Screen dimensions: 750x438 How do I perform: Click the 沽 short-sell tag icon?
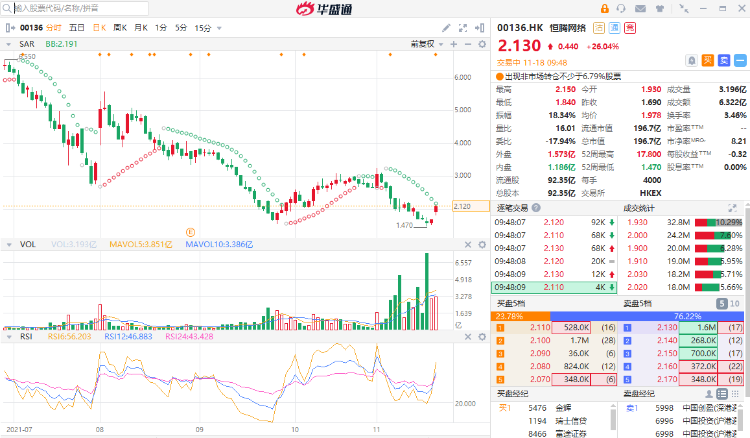(x=599, y=28)
